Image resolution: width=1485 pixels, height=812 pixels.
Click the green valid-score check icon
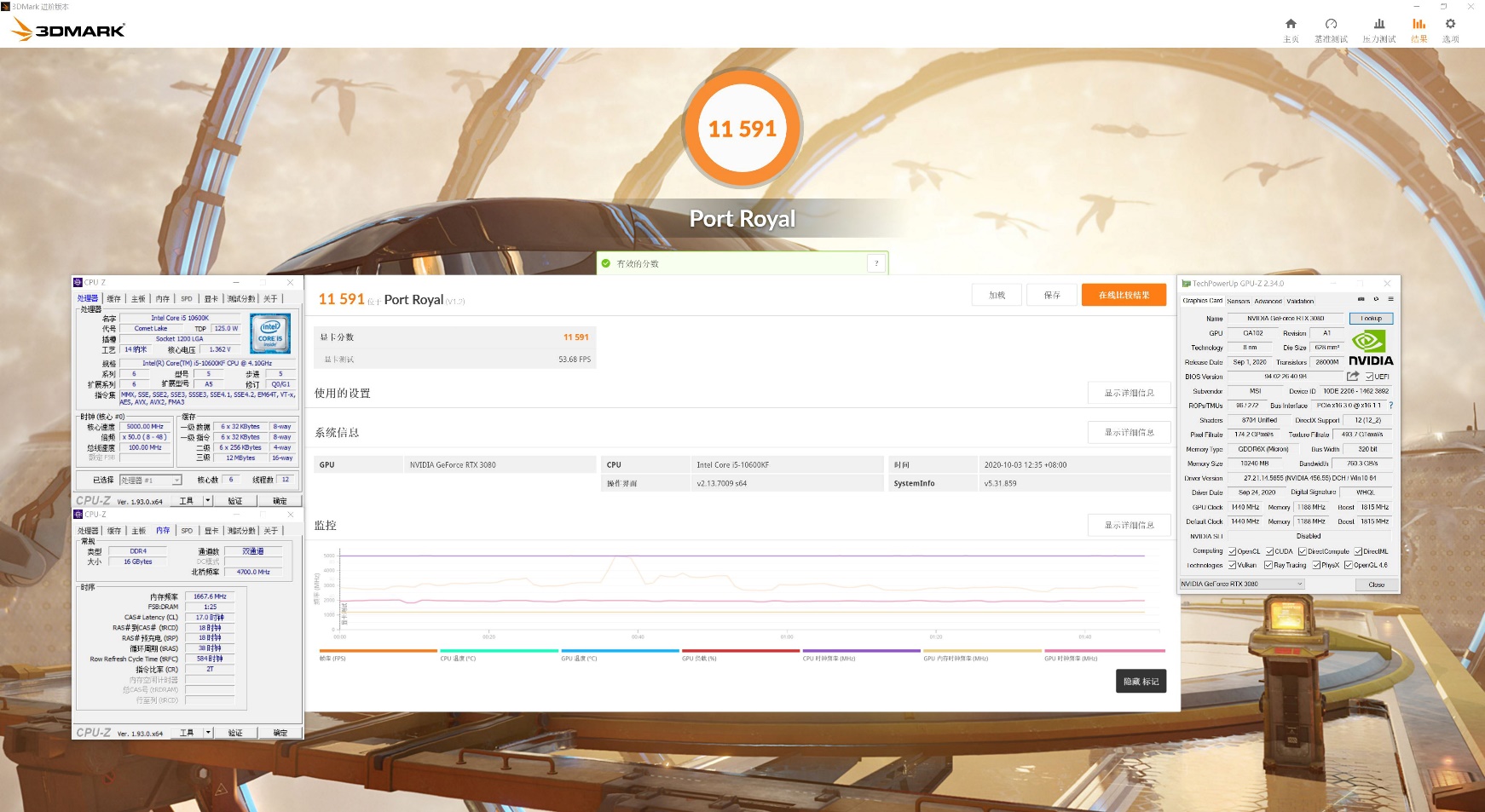click(x=605, y=263)
